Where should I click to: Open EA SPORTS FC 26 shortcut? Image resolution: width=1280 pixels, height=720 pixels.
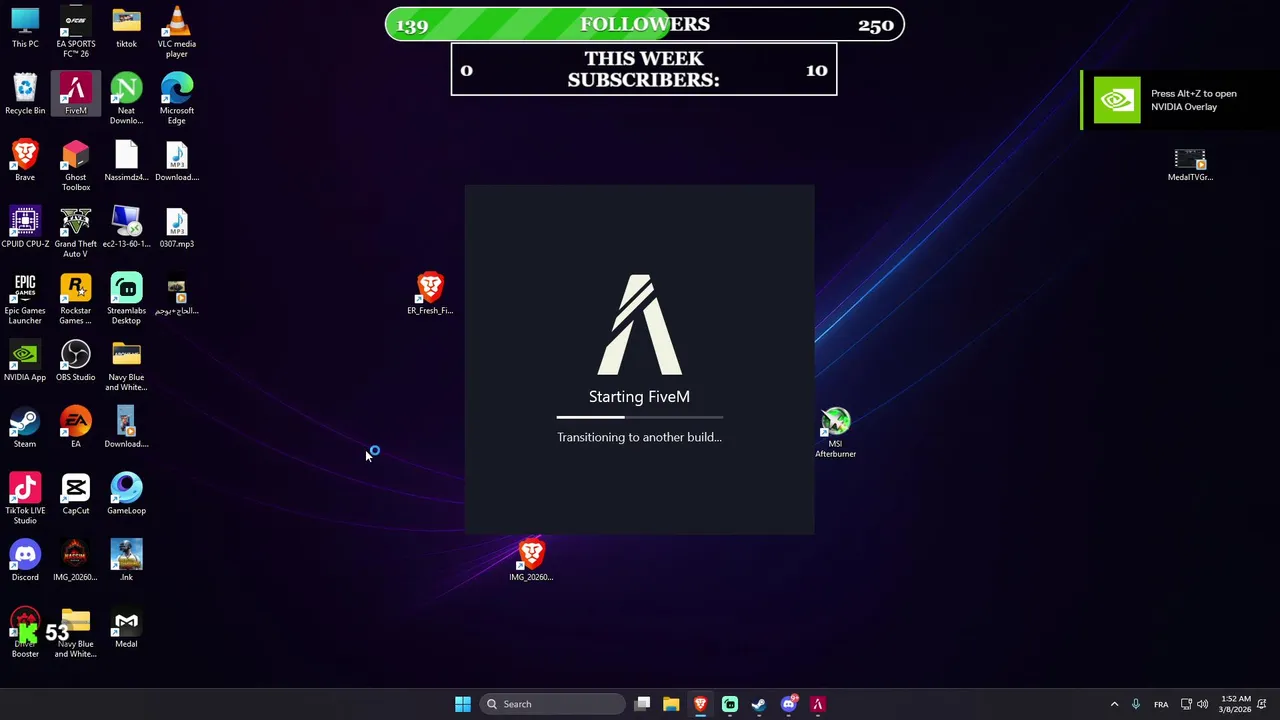pos(76,32)
